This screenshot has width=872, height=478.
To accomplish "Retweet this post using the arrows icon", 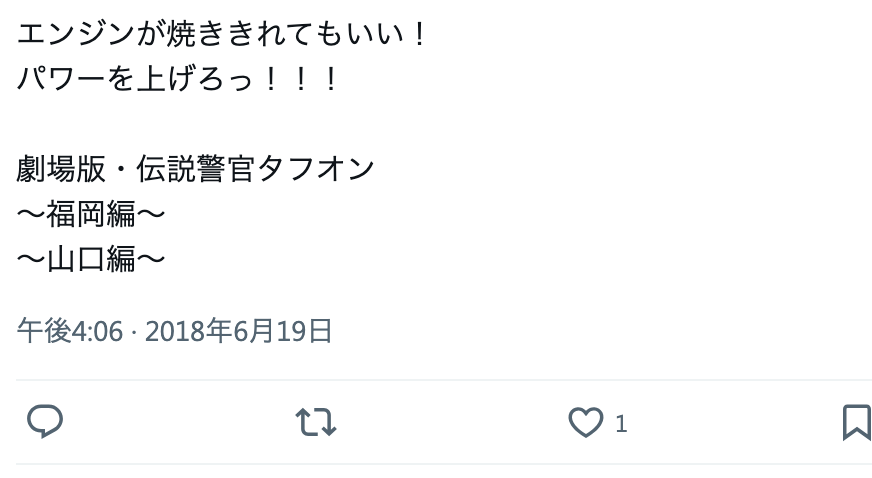I will [315, 421].
